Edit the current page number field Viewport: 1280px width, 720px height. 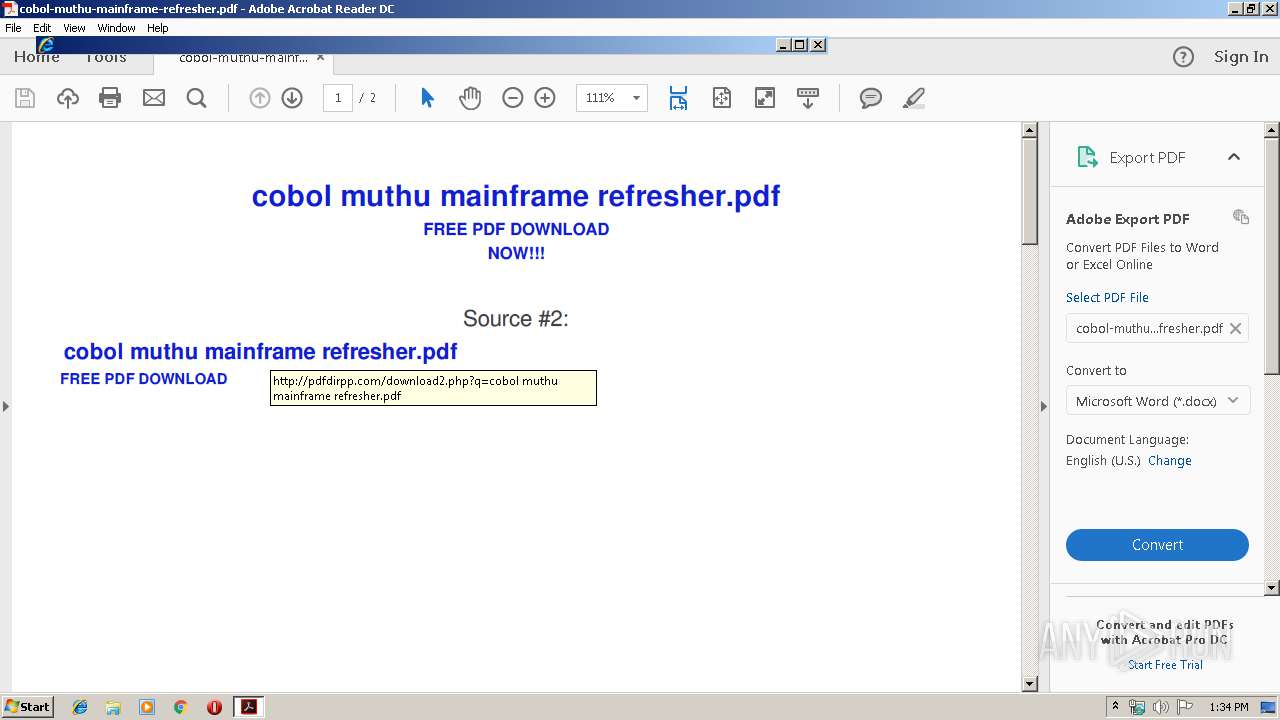338,98
